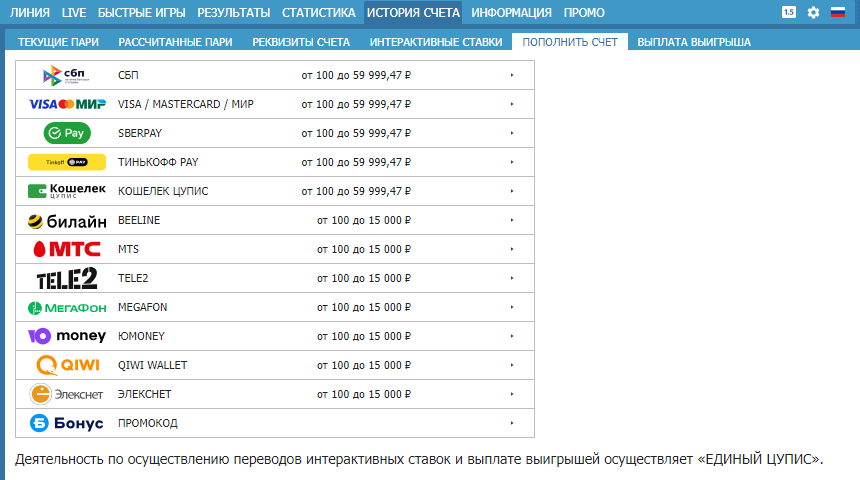
Task: Click the MTS limit 'от 100 до 15 000 ₽'
Action: (364, 250)
